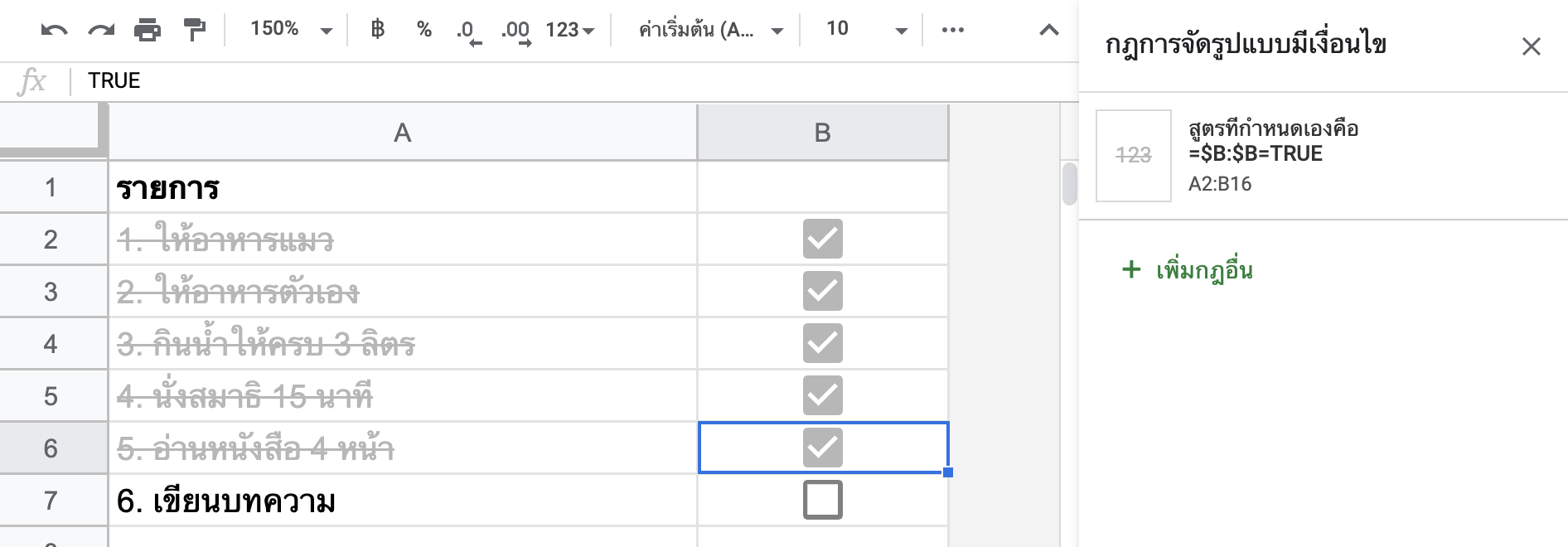The image size is (1568, 547).
Task: Open the default font family dropdown
Action: click(710, 30)
